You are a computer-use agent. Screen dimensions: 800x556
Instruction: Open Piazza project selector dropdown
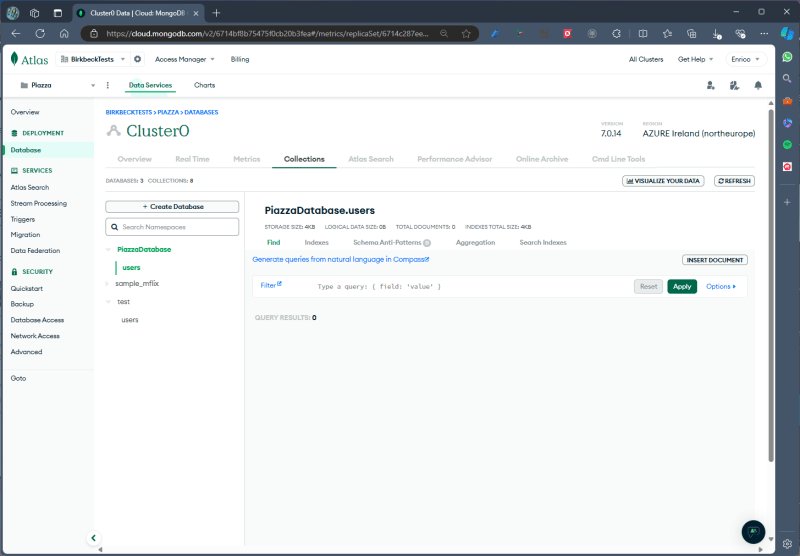coord(57,85)
